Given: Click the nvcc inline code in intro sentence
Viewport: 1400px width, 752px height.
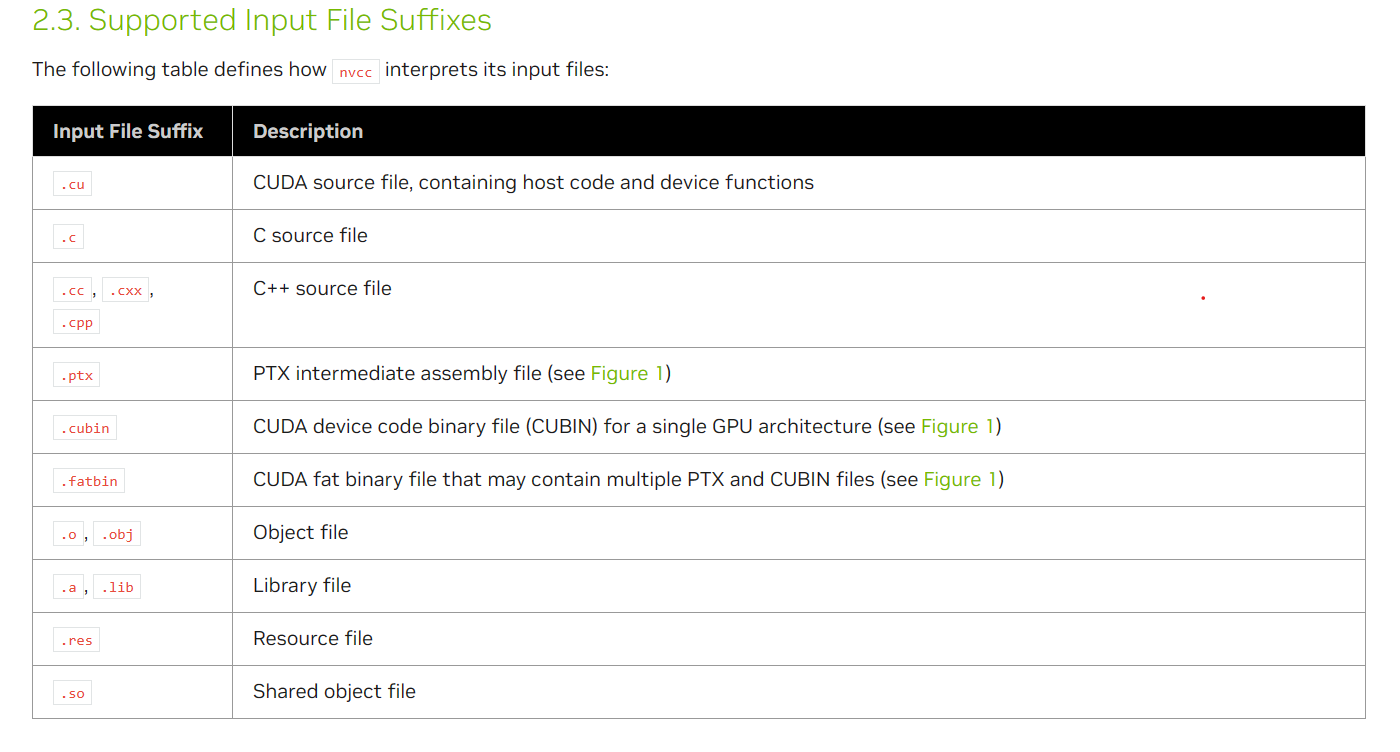Looking at the screenshot, I should click(355, 72).
